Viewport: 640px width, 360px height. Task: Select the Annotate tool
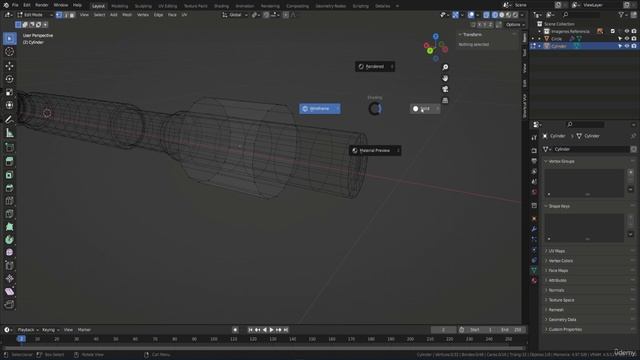click(x=9, y=119)
